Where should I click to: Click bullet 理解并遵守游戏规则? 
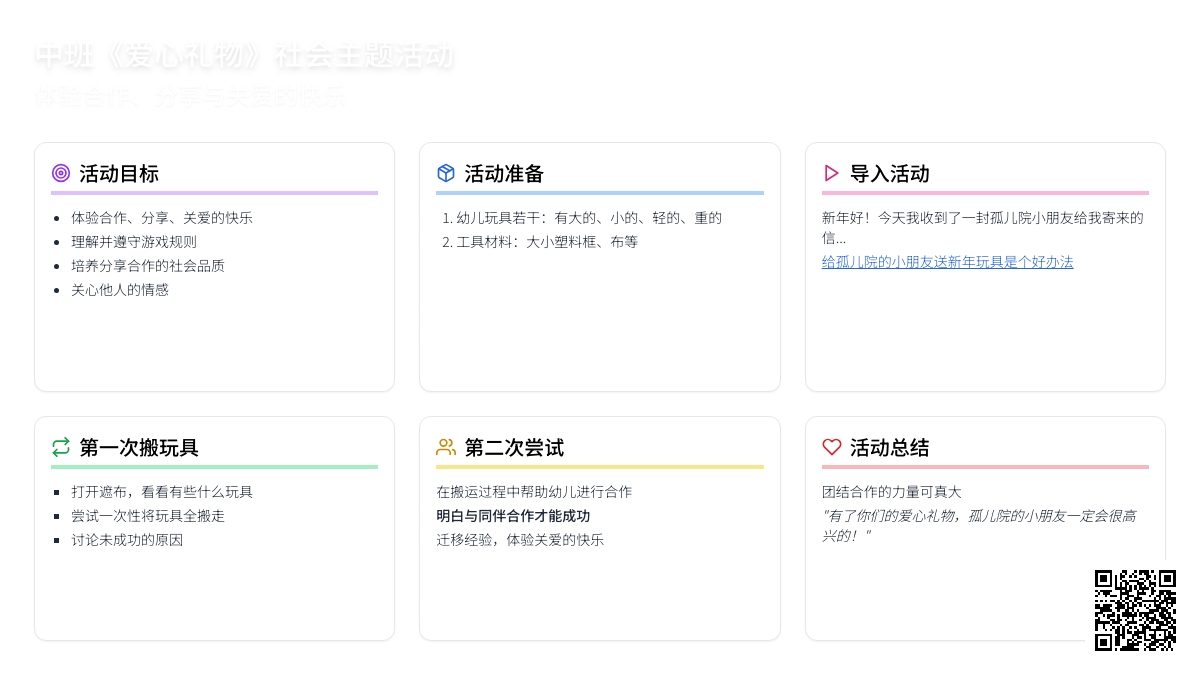[134, 242]
